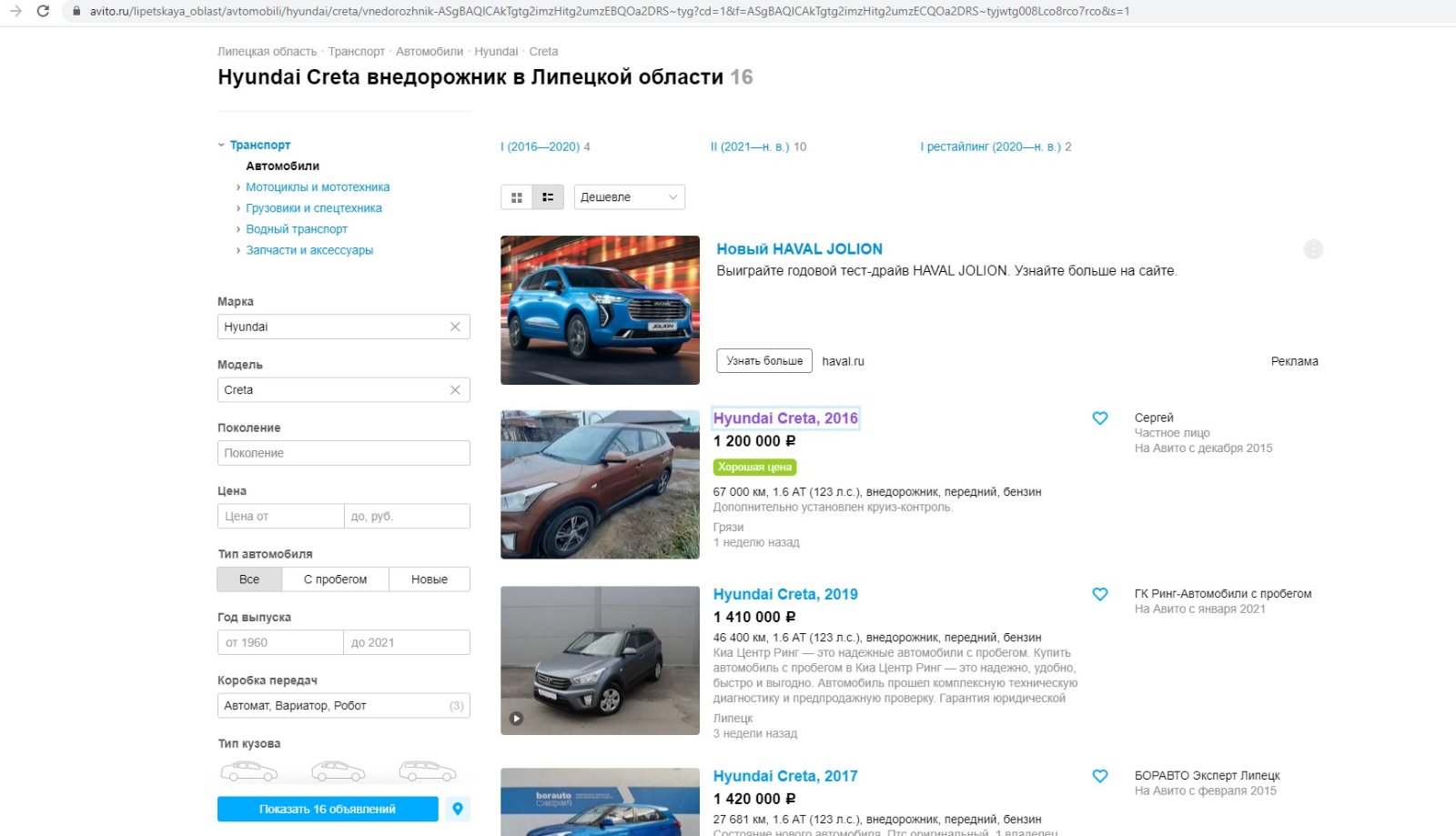Open blue HAVAL JOLION ad image
The width and height of the screenshot is (1456, 836).
tap(600, 310)
